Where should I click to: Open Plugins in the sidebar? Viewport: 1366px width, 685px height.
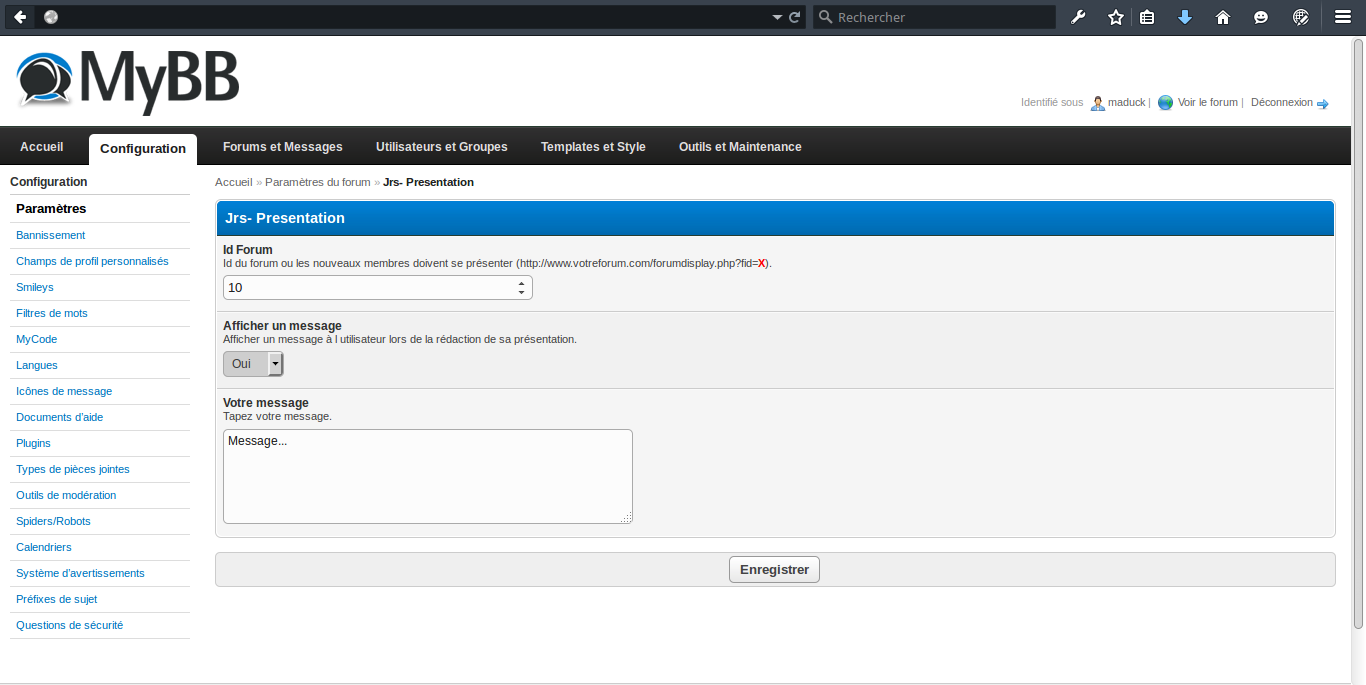pyautogui.click(x=33, y=443)
